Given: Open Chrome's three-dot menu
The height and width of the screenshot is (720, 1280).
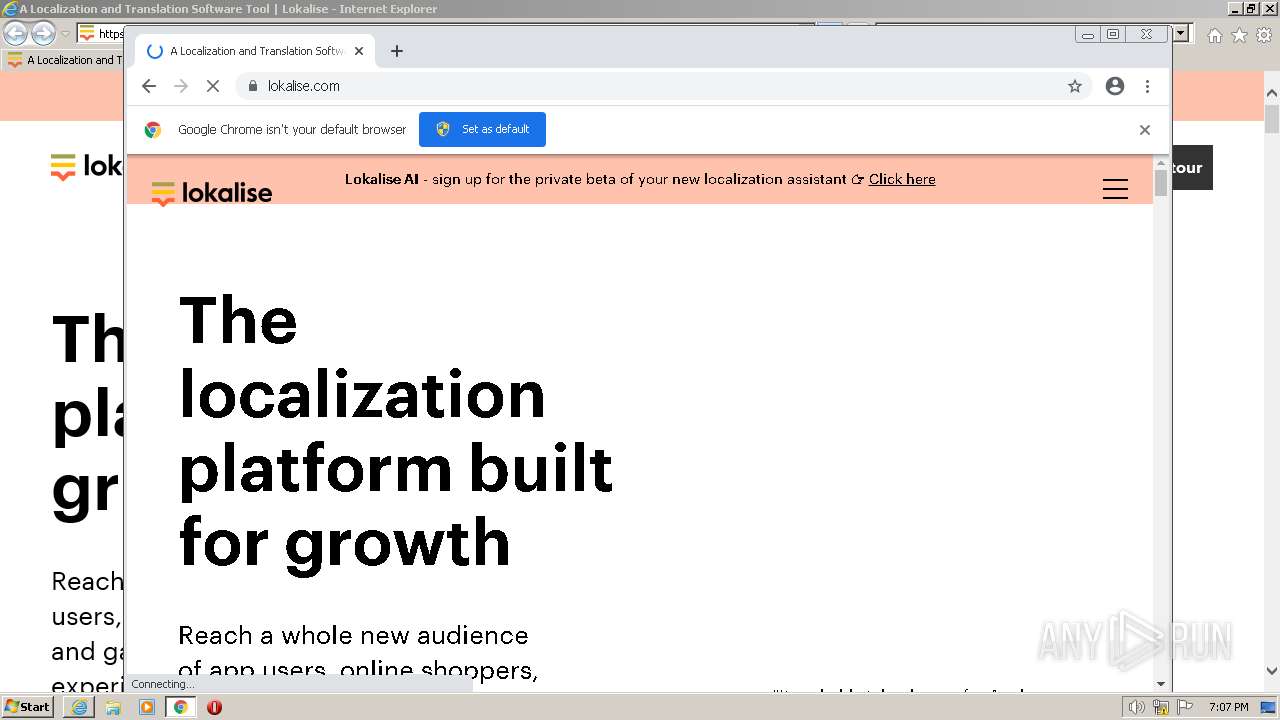Looking at the screenshot, I should (x=1147, y=86).
